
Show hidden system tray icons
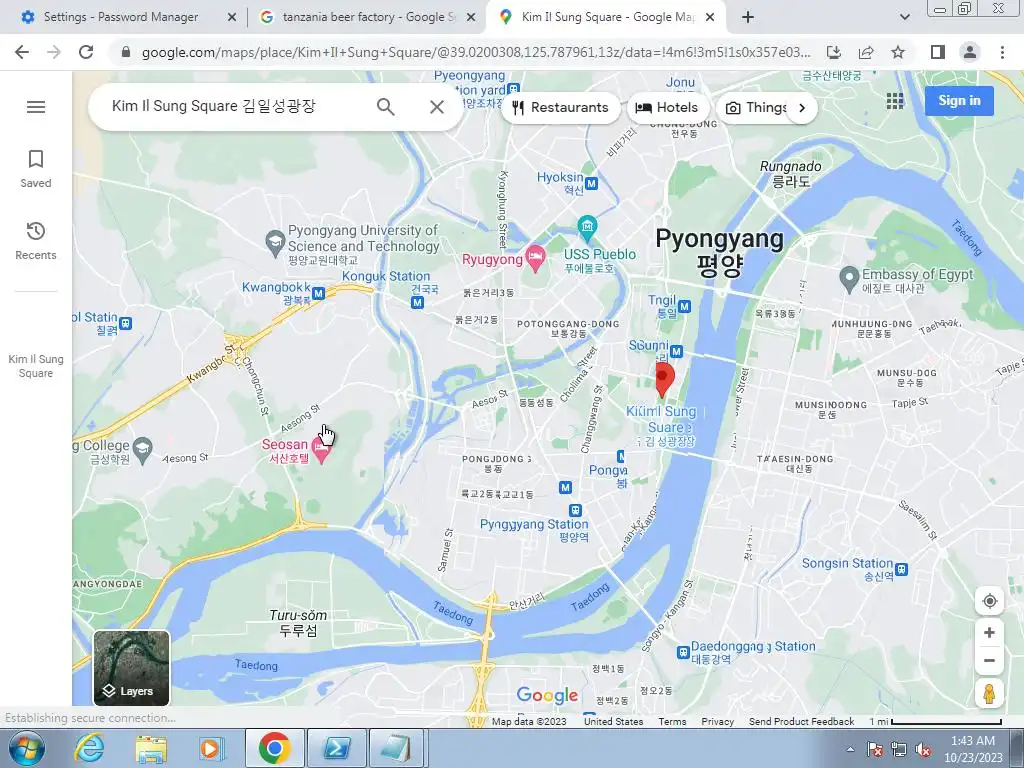pos(850,749)
